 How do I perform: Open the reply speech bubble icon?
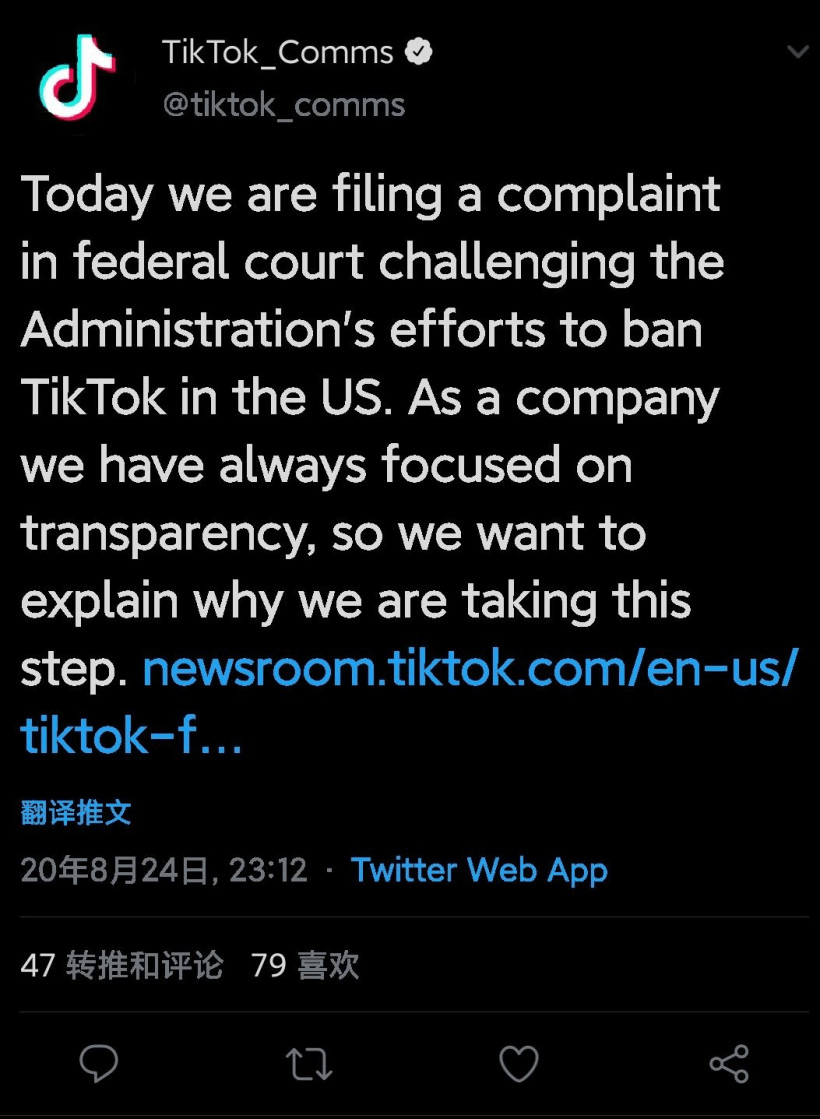[98, 1063]
